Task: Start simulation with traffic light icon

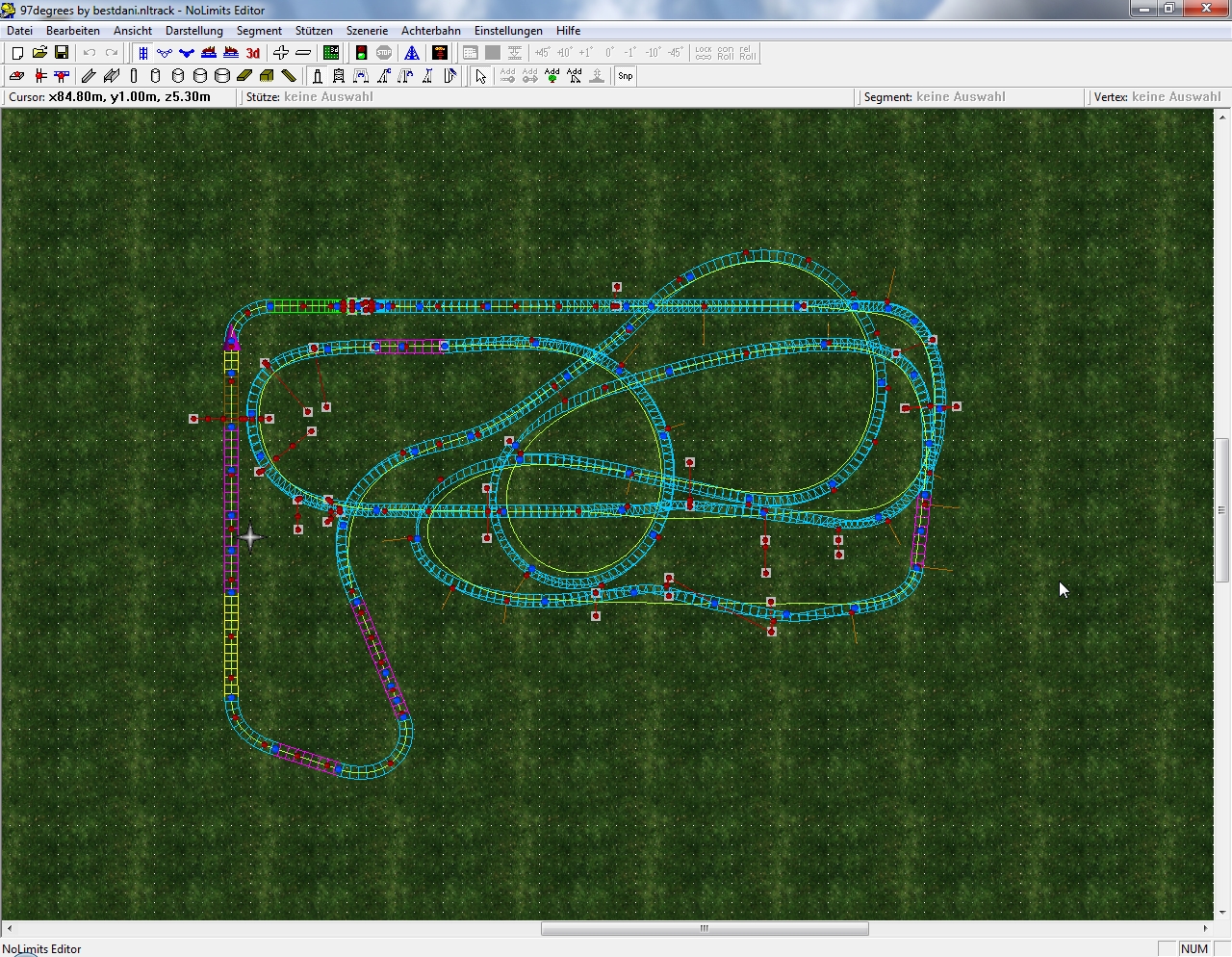Action: point(362,53)
